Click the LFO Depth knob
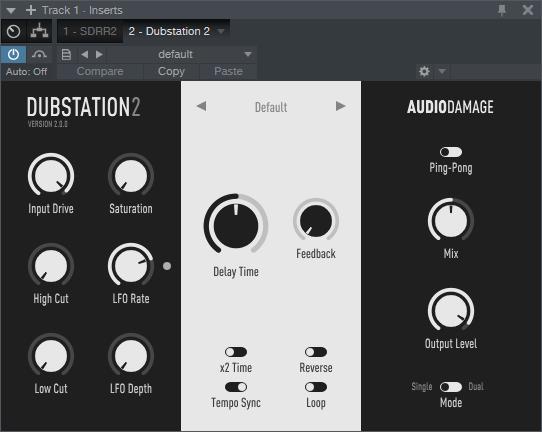This screenshot has width=542, height=432. pyautogui.click(x=131, y=355)
